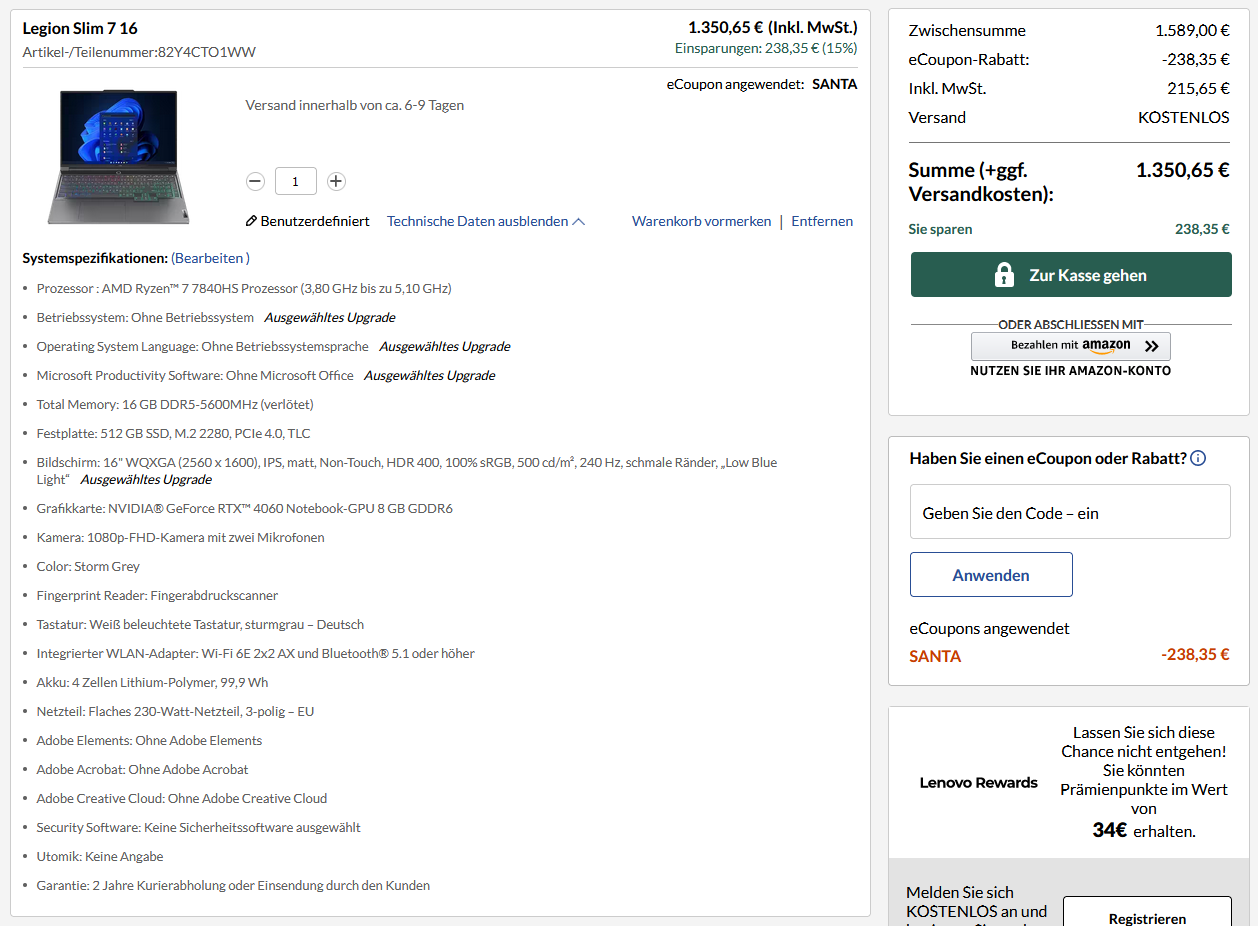Click the lock icon on the checkout button
The image size is (1258, 926).
coord(1004,274)
